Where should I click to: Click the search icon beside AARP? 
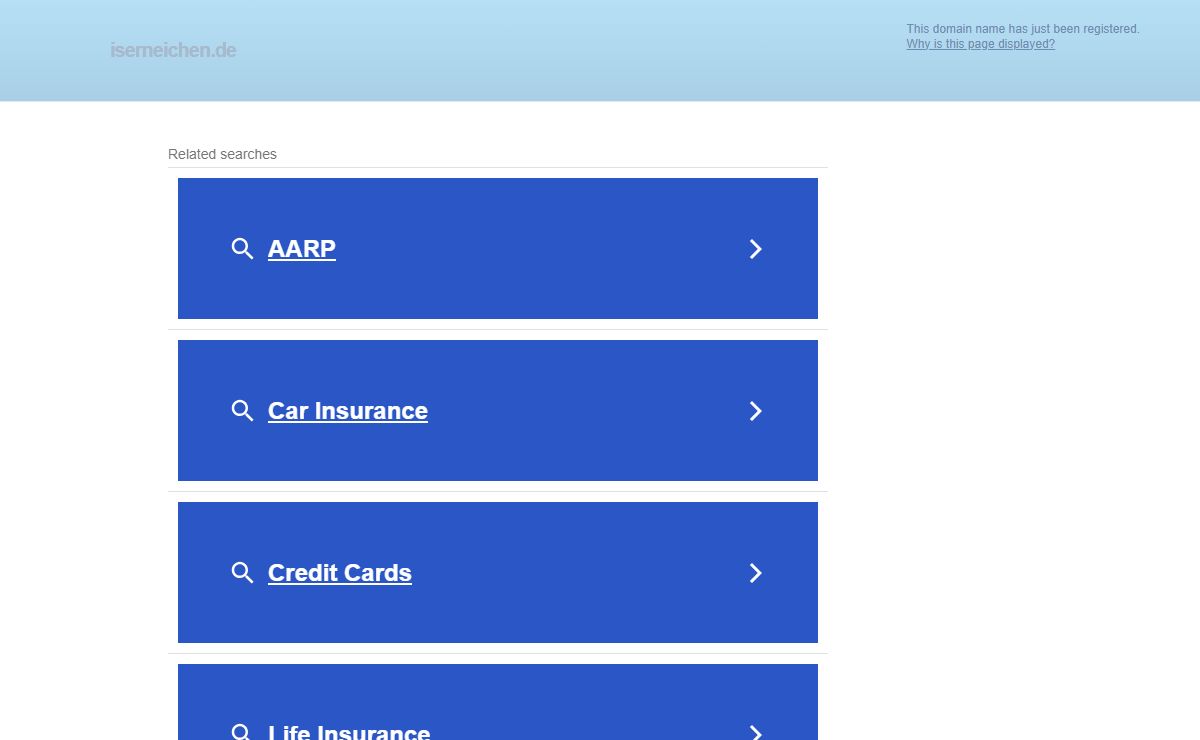(x=242, y=249)
